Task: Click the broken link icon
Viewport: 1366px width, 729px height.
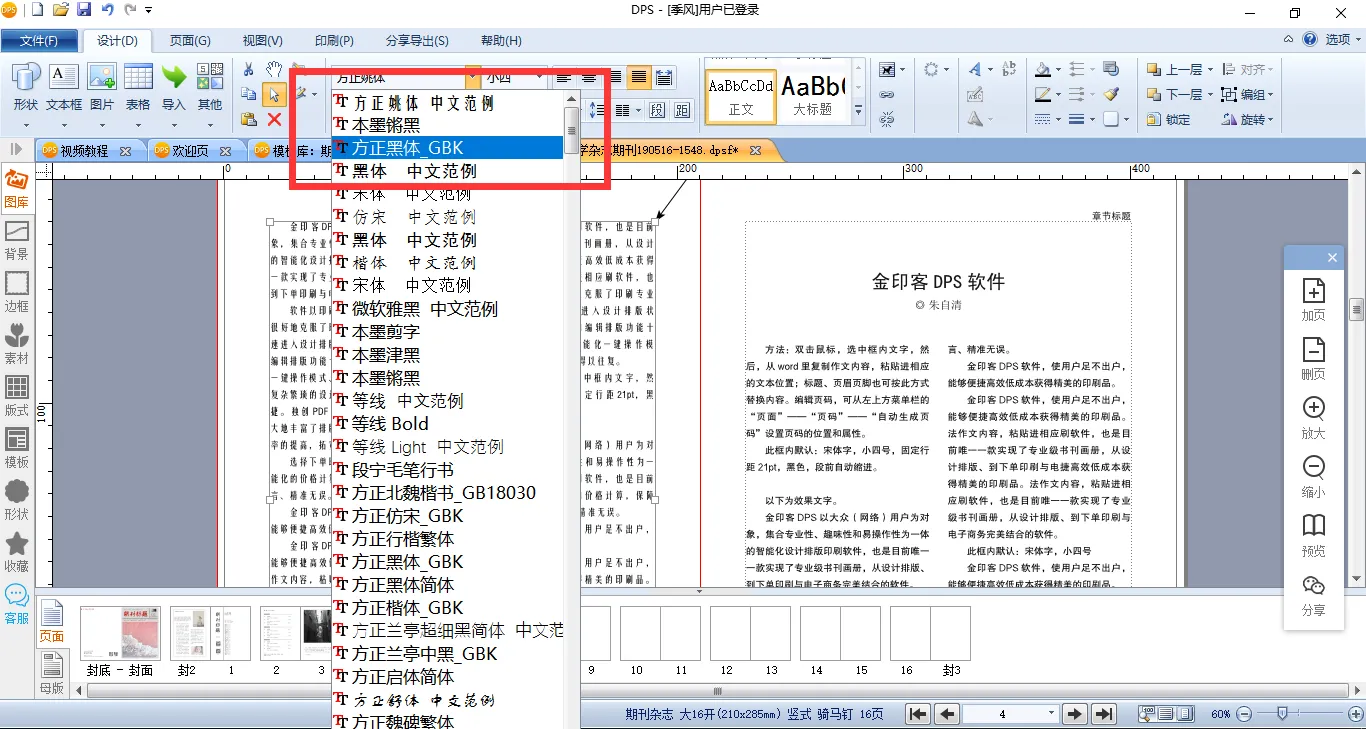Action: (887, 120)
